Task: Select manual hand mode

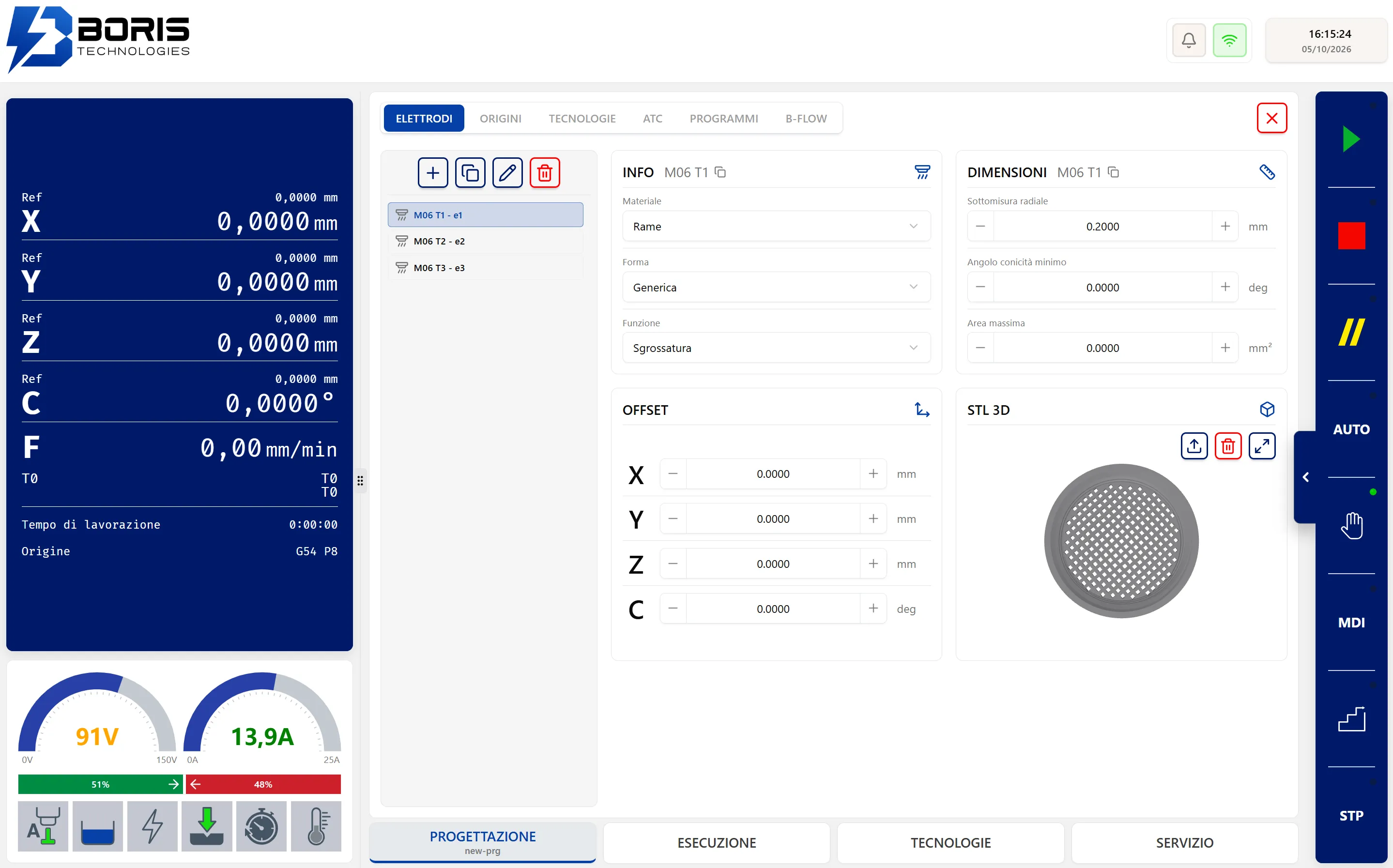Action: point(1351,525)
